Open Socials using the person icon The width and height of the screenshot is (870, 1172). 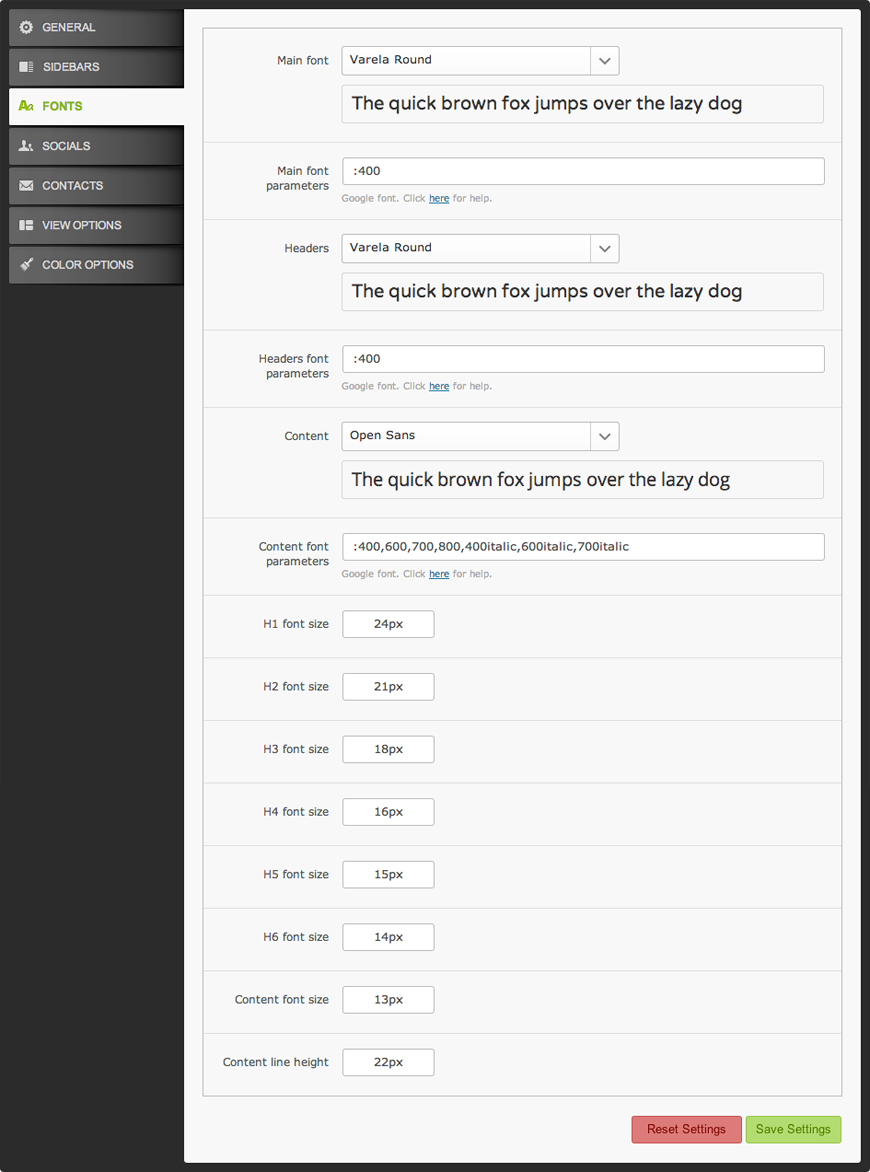click(26, 146)
